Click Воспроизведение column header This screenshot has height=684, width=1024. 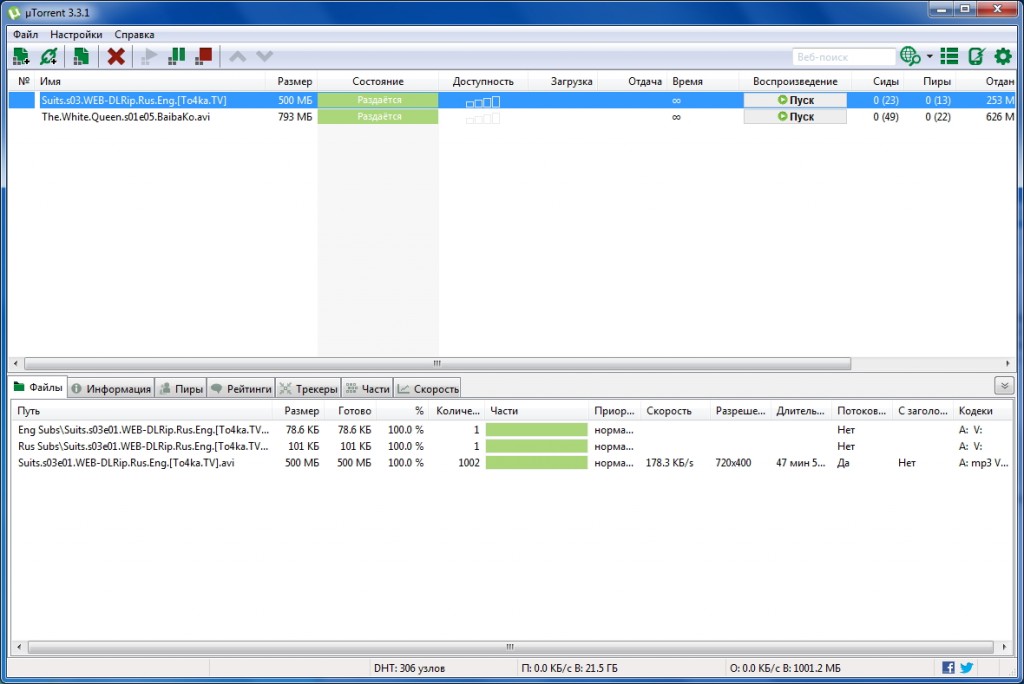tap(795, 81)
